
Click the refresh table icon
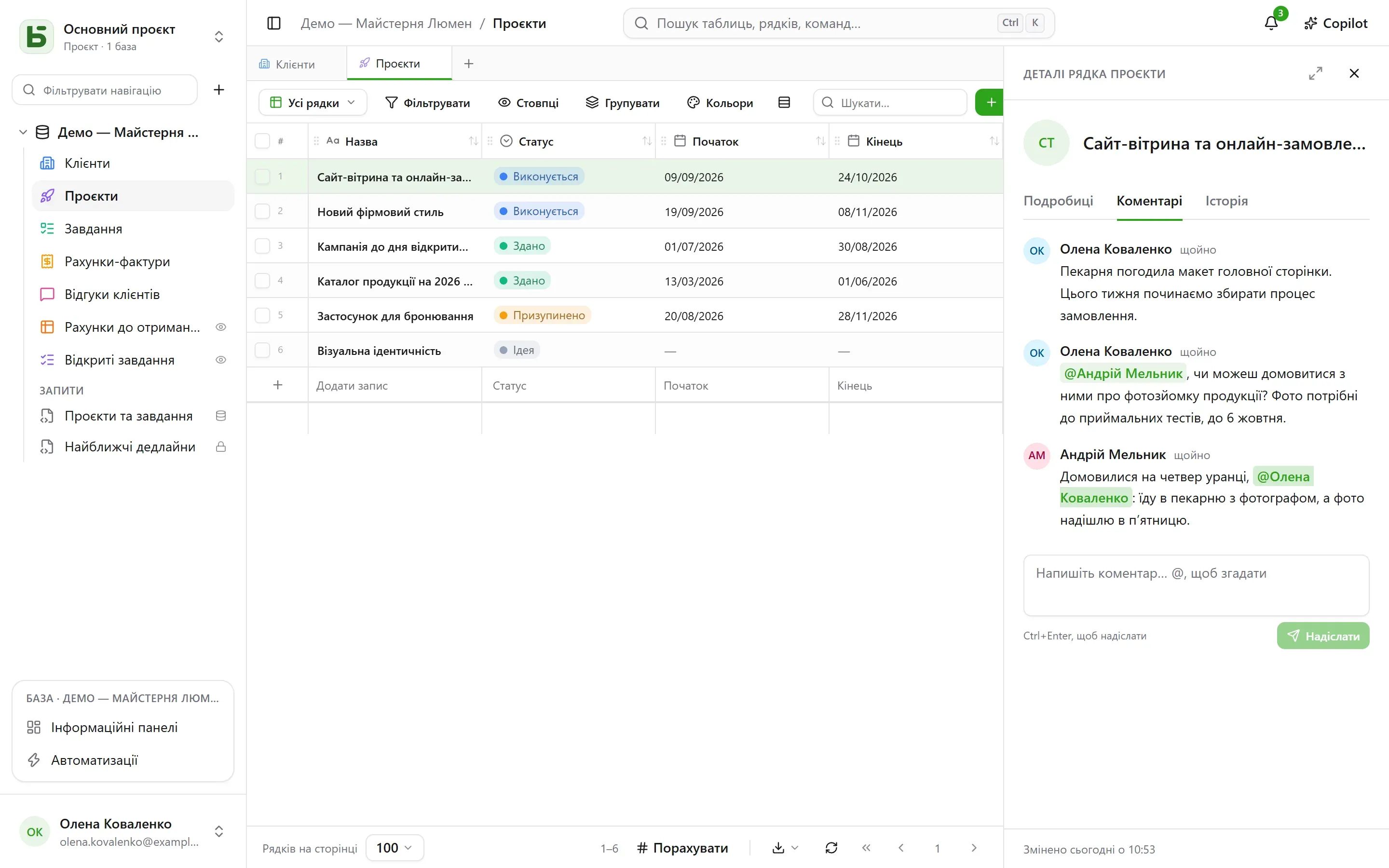[x=831, y=848]
